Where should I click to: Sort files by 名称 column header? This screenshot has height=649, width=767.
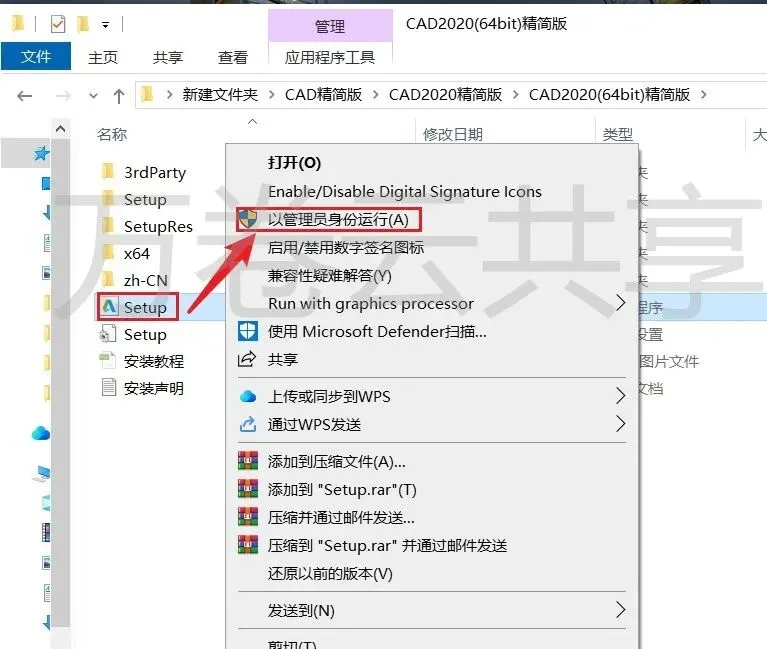[x=112, y=134]
